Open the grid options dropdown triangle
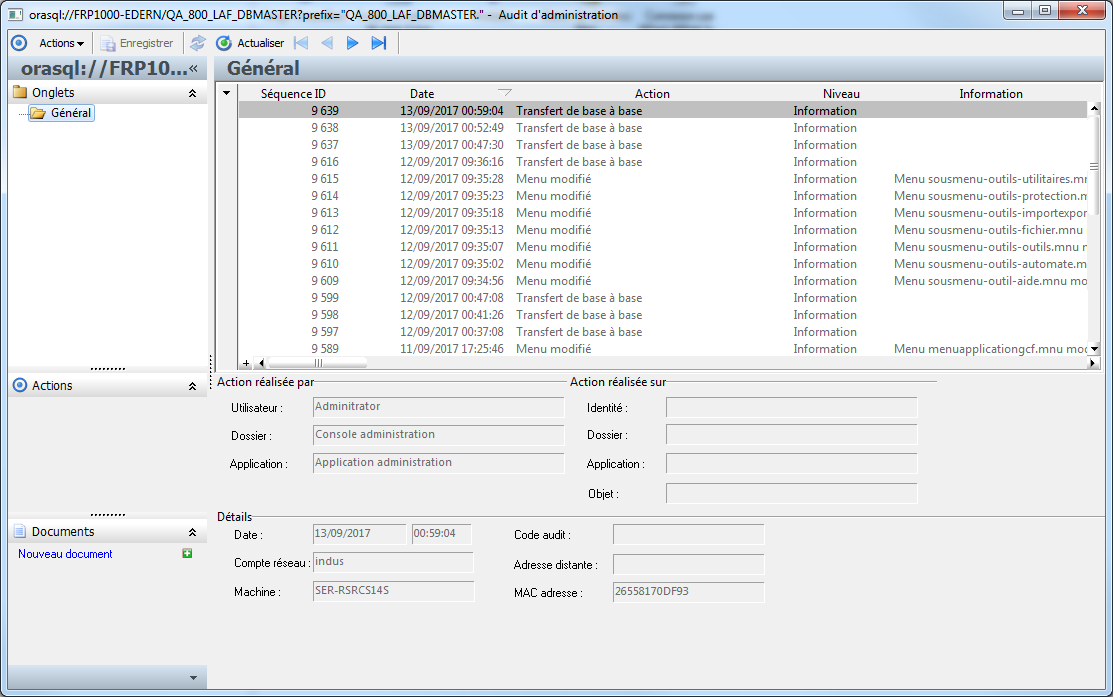Screen dimensions: 1113x697 tap(226, 93)
